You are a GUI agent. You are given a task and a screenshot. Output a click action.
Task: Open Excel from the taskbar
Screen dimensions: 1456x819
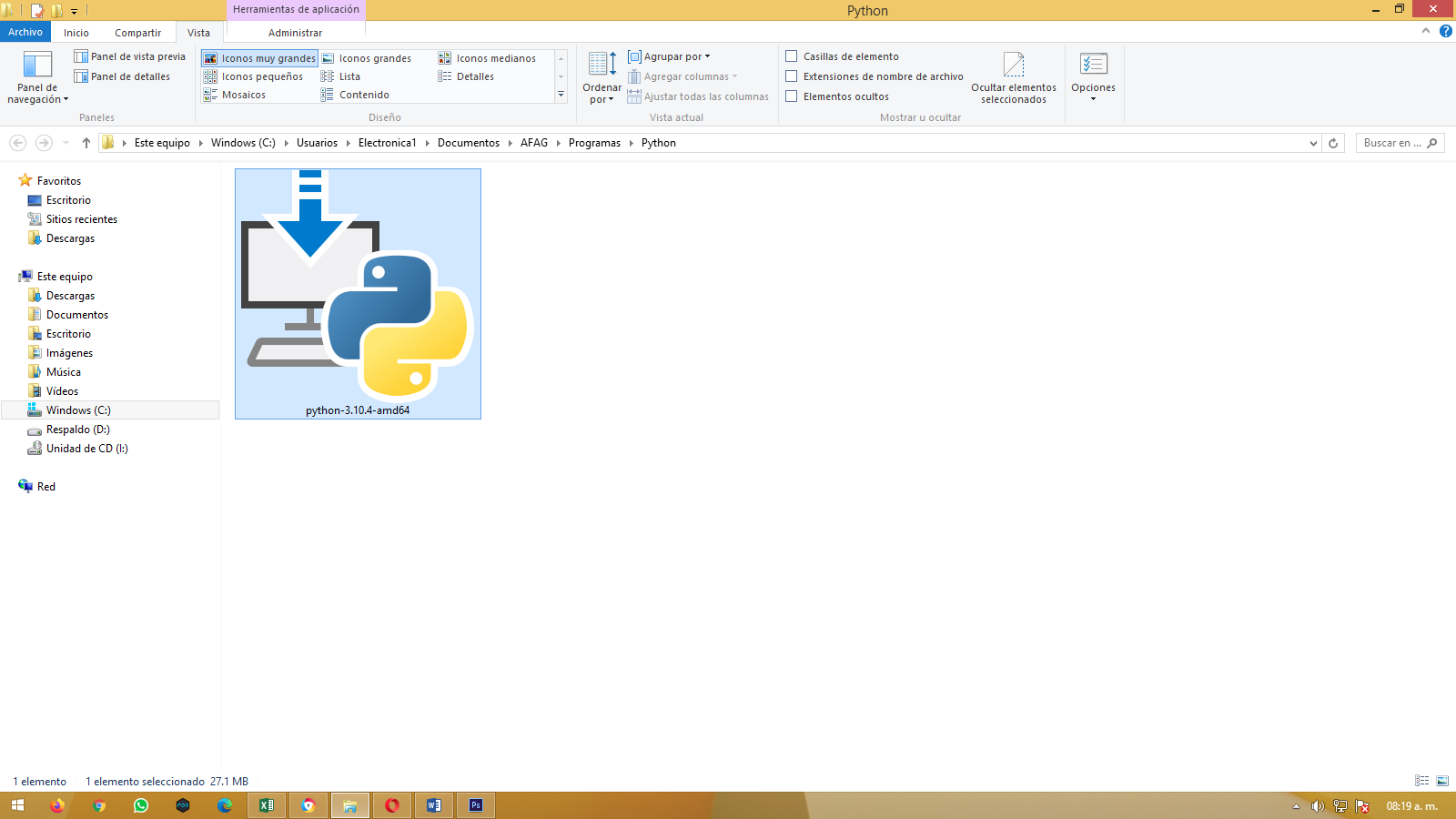pos(267,805)
